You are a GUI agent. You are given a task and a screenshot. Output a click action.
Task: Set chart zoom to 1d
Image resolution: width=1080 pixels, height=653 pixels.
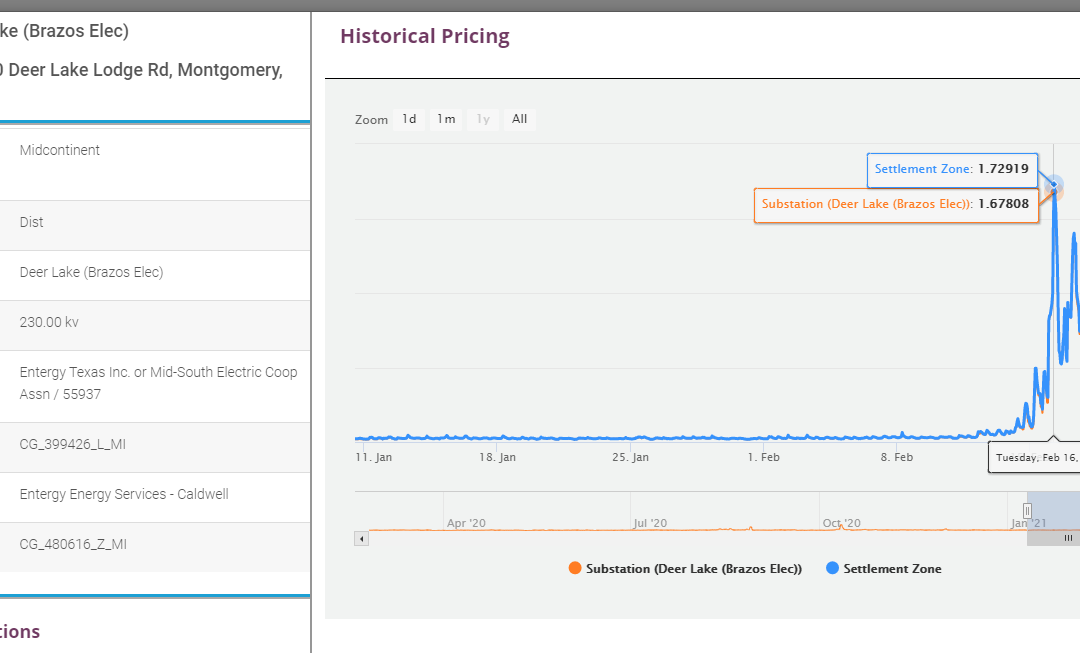click(x=409, y=119)
